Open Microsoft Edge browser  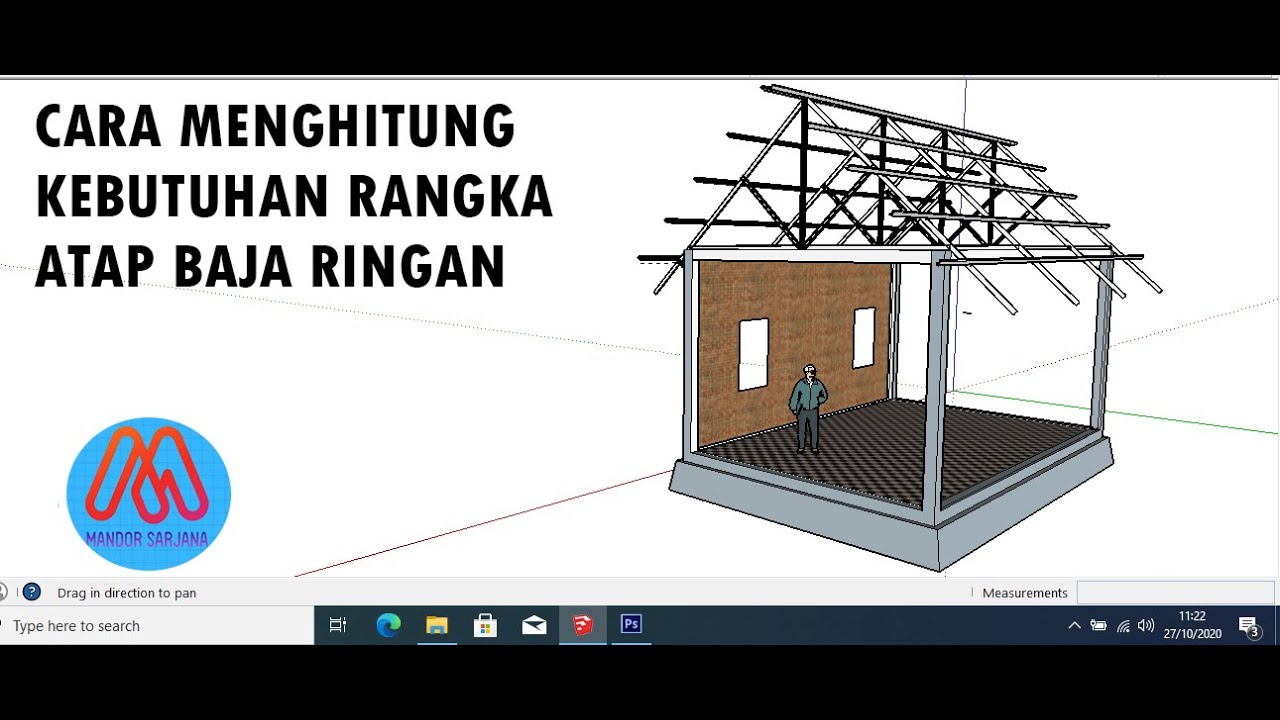[388, 625]
